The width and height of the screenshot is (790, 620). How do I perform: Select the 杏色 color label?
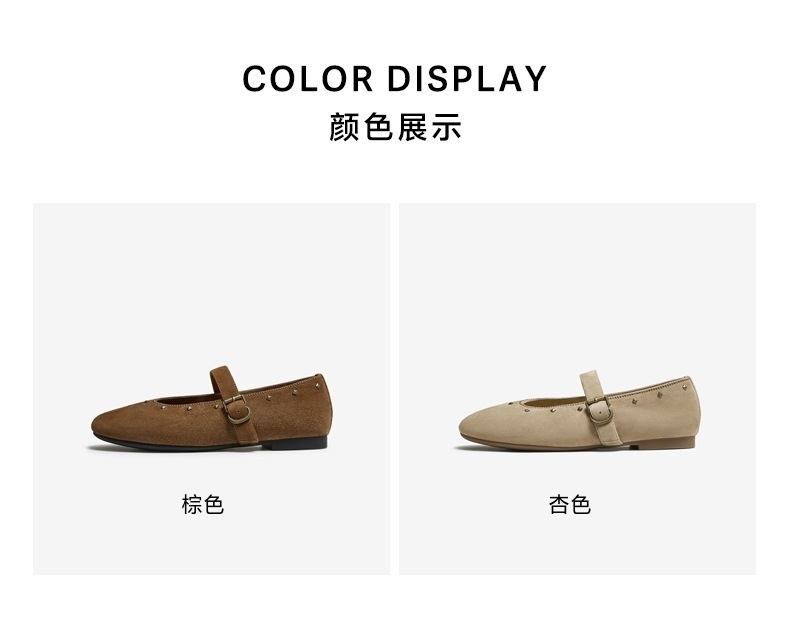(x=570, y=504)
